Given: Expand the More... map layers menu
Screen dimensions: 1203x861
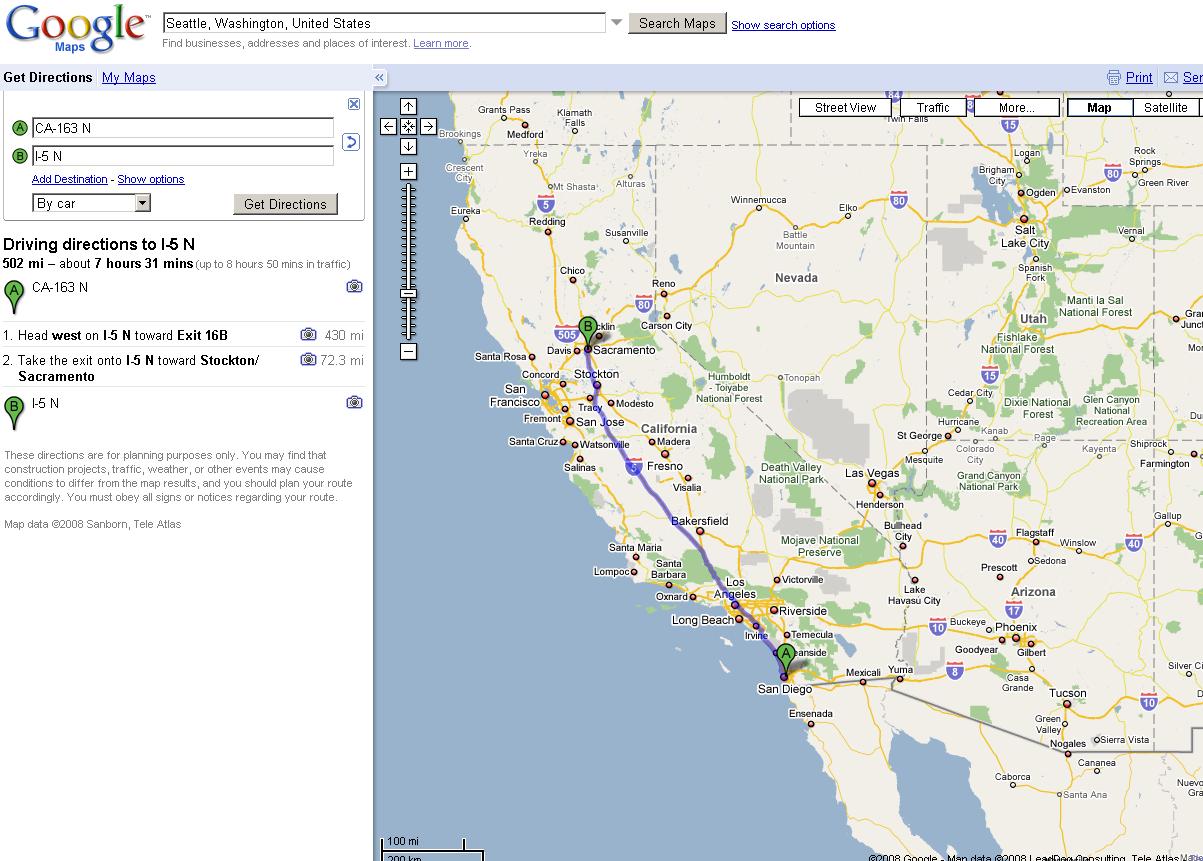Looking at the screenshot, I should pos(1016,108).
